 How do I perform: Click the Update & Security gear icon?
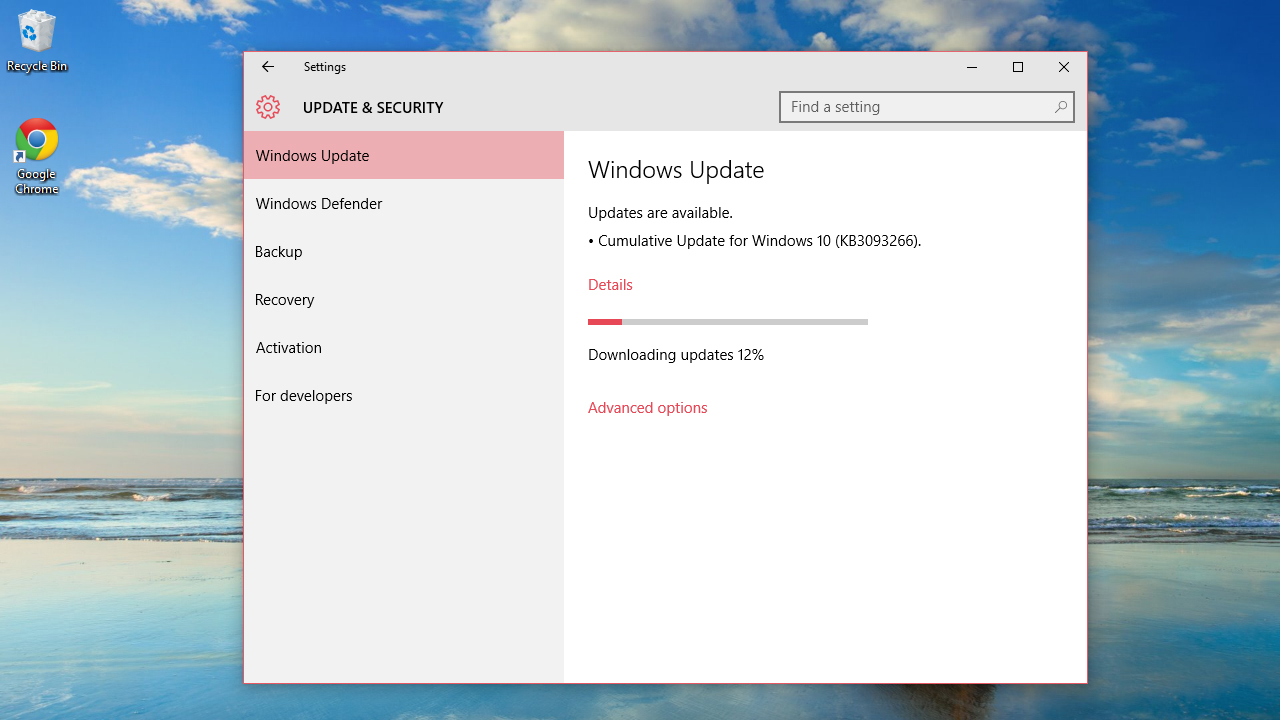[268, 107]
